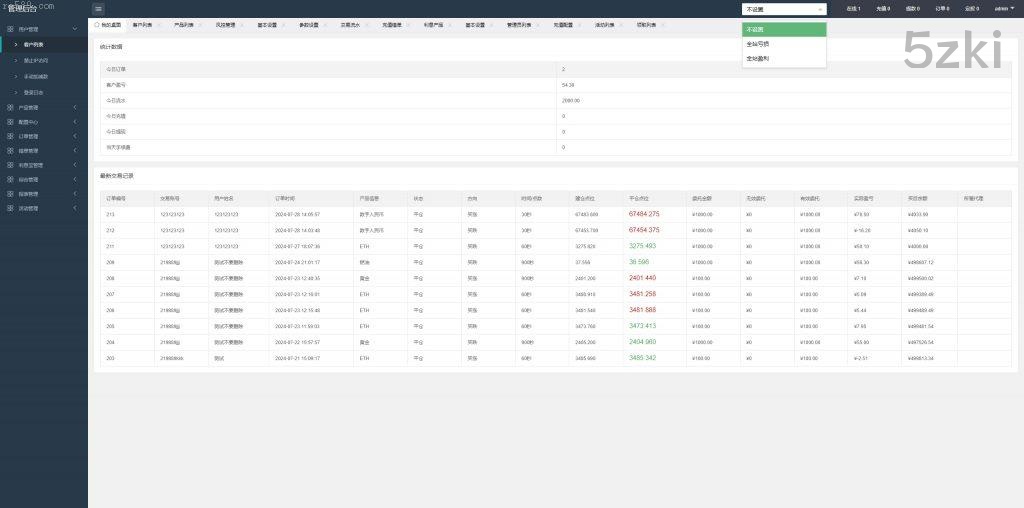This screenshot has height=508, width=1024.
Task: Open the admin user dropdown menu
Action: pos(1003,8)
